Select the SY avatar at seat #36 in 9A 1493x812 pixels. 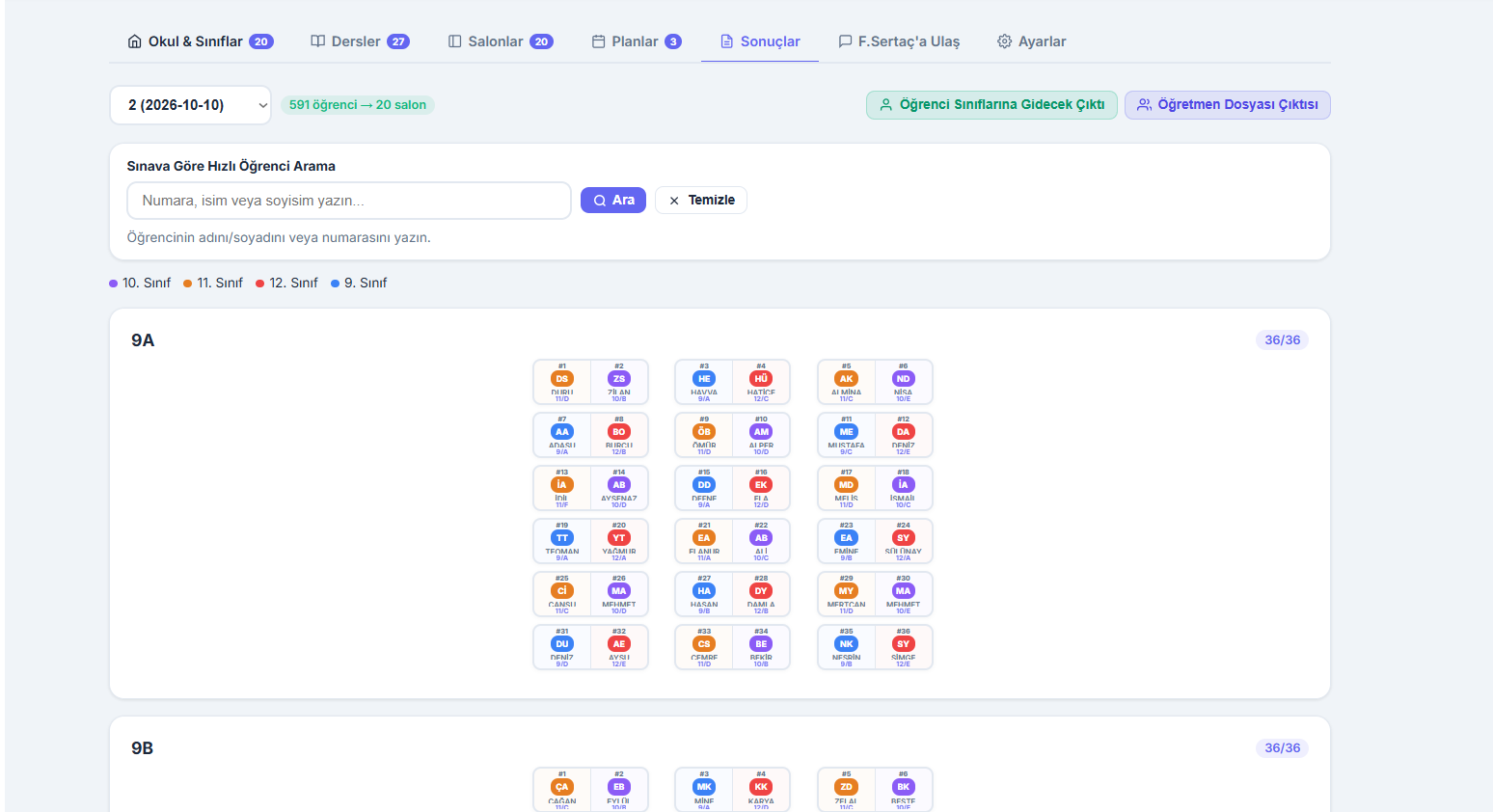coord(903,644)
